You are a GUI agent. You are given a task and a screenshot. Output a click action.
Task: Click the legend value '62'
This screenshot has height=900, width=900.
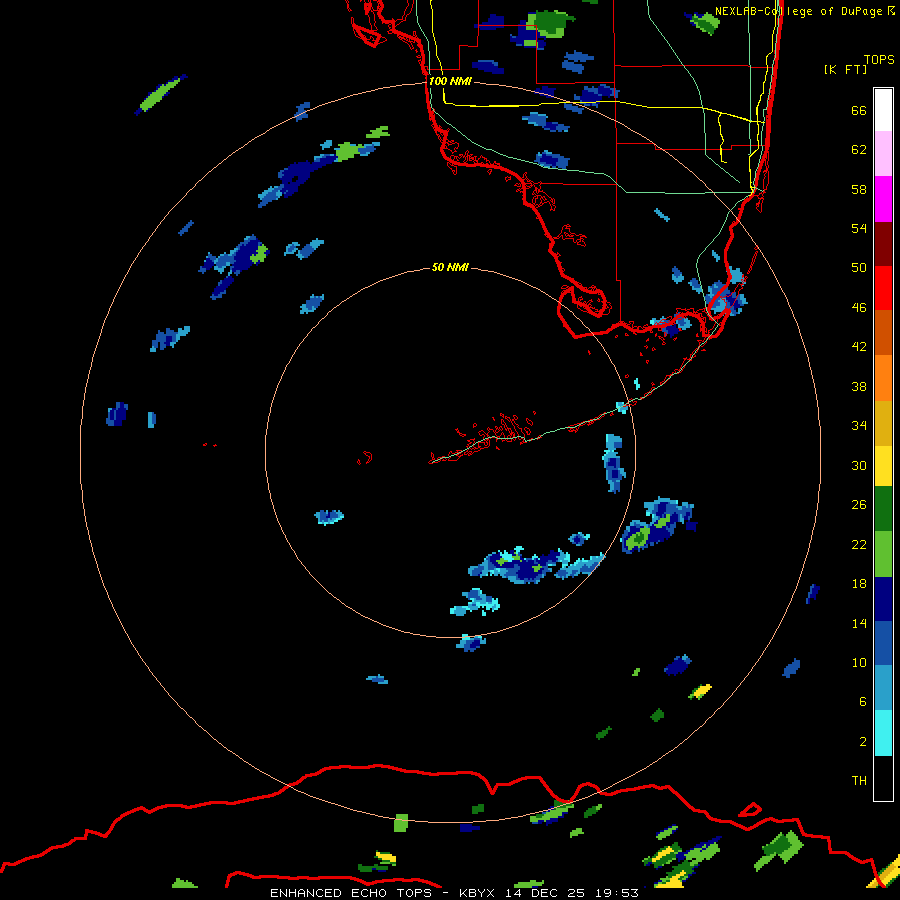(859, 149)
